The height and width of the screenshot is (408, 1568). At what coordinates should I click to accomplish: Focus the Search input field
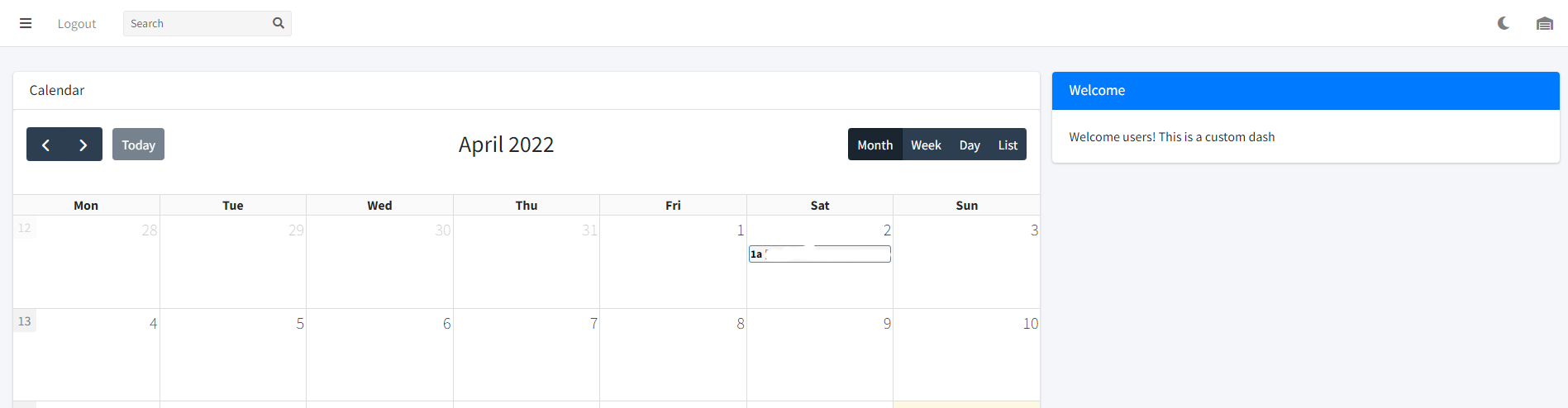click(x=198, y=23)
